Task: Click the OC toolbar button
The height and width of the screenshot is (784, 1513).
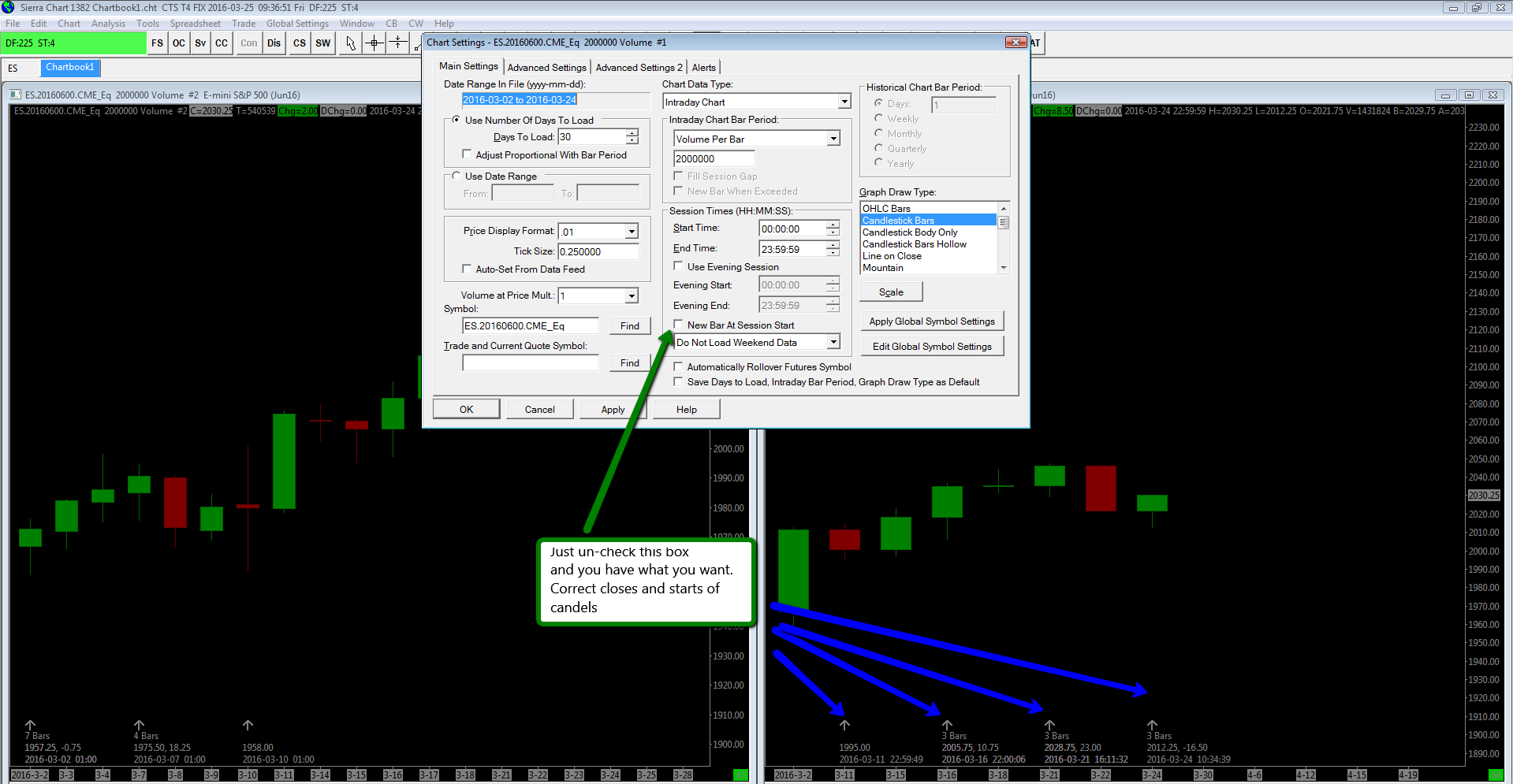Action: pos(179,43)
